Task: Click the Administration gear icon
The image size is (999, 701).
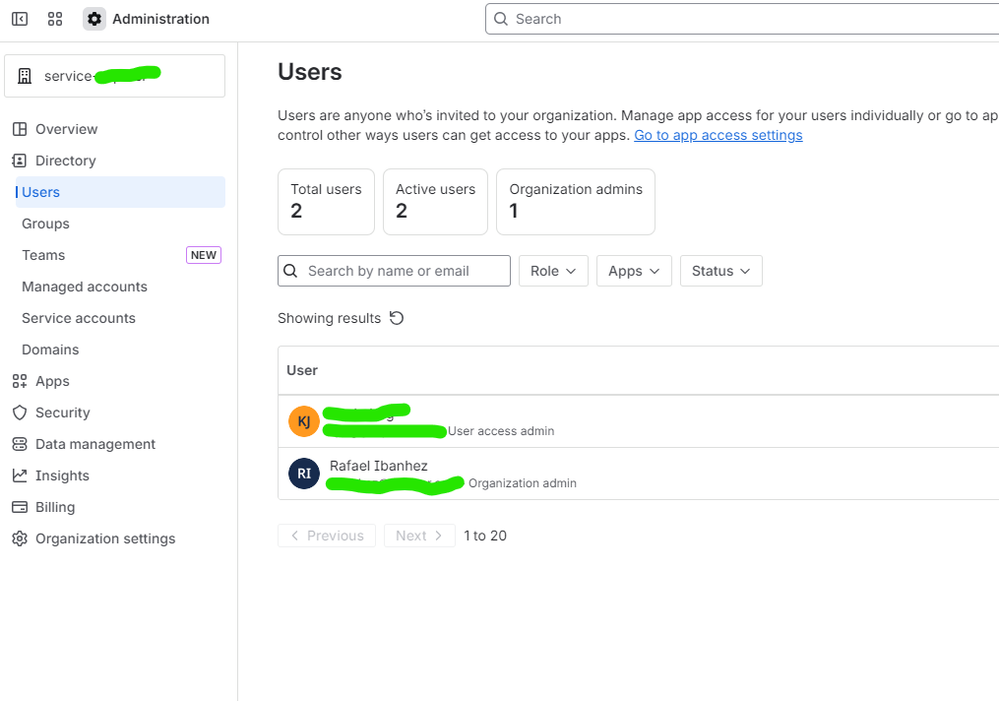Action: [94, 19]
